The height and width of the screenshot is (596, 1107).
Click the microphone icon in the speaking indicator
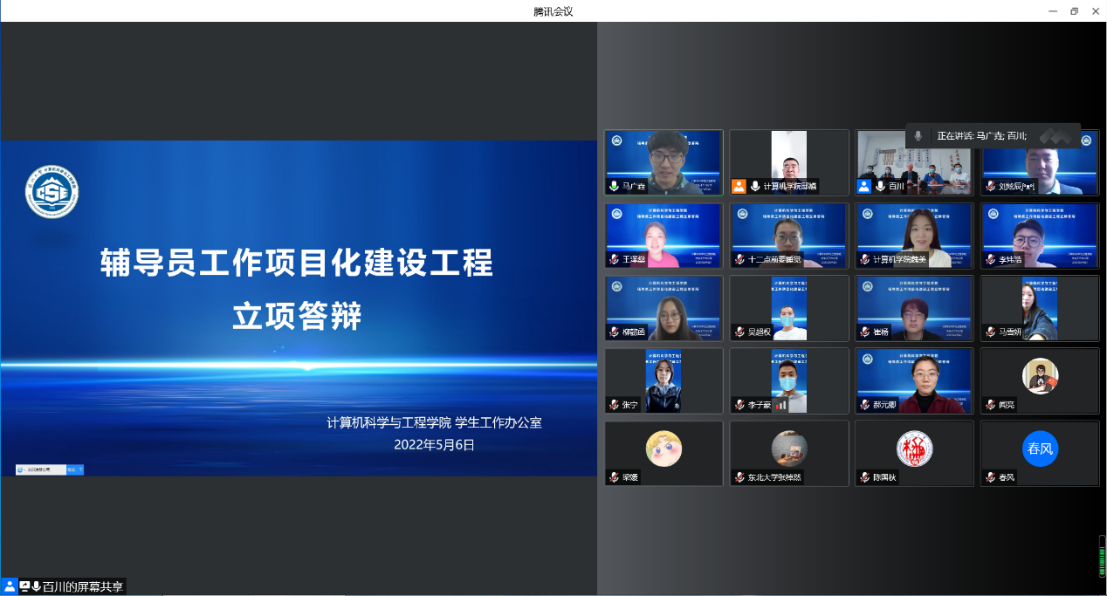point(918,136)
